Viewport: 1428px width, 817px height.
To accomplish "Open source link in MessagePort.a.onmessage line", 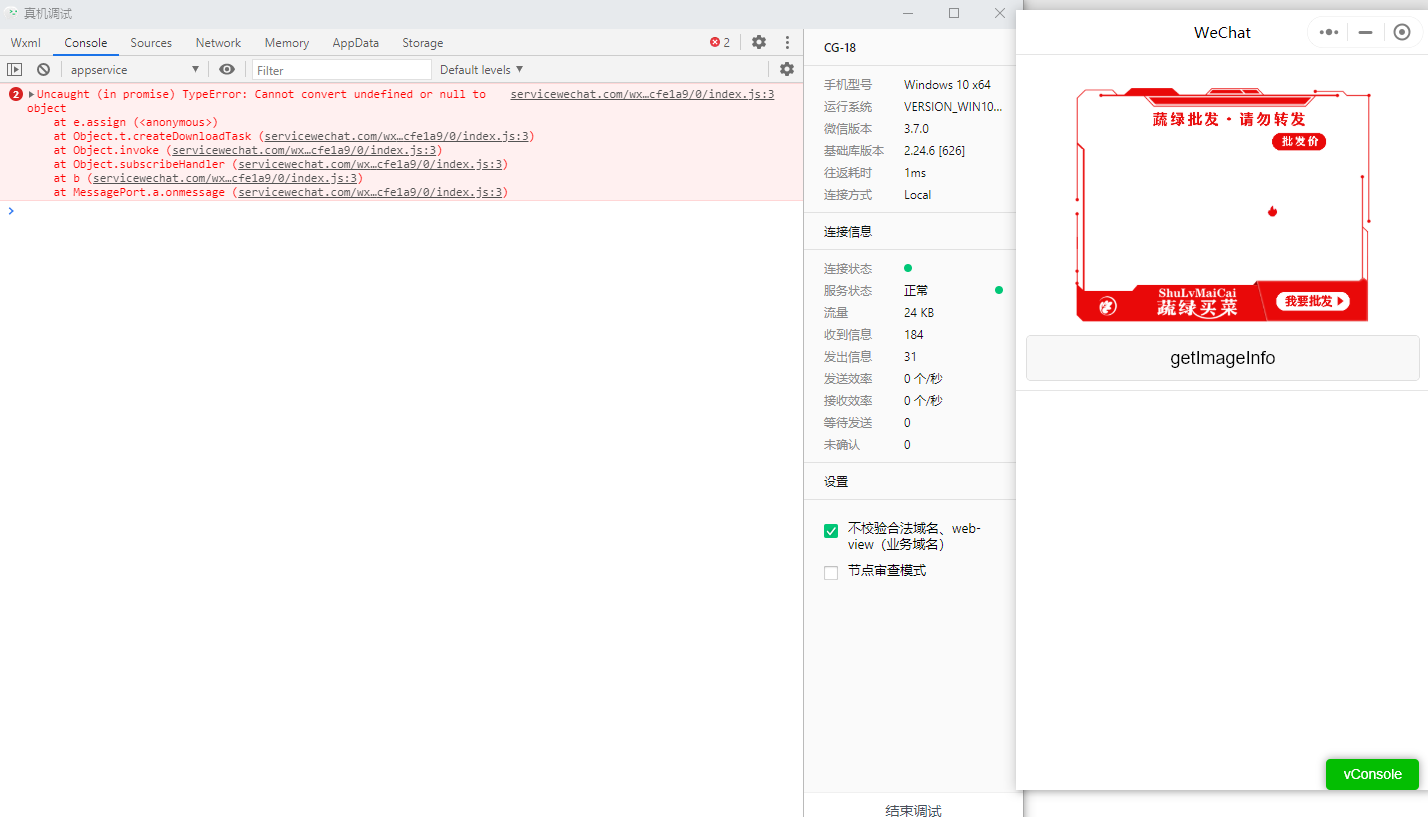I will point(370,192).
